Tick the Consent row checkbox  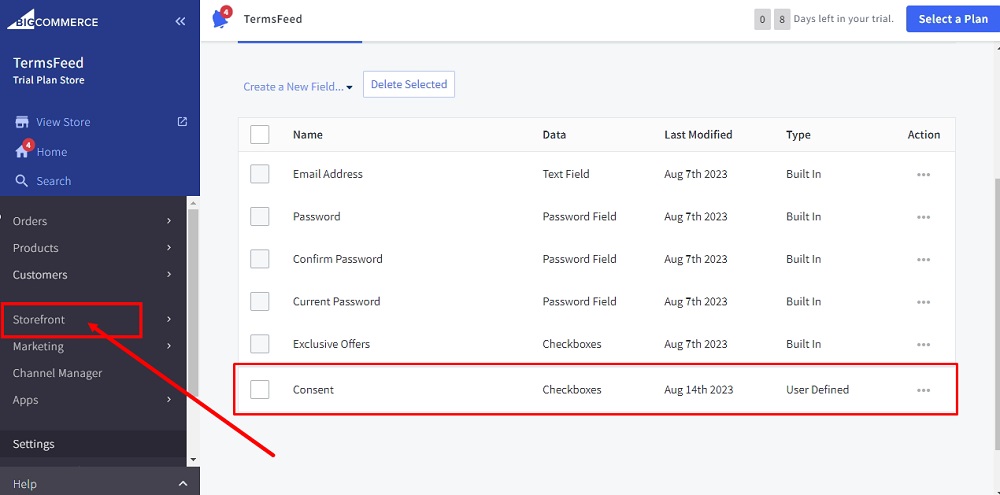260,389
